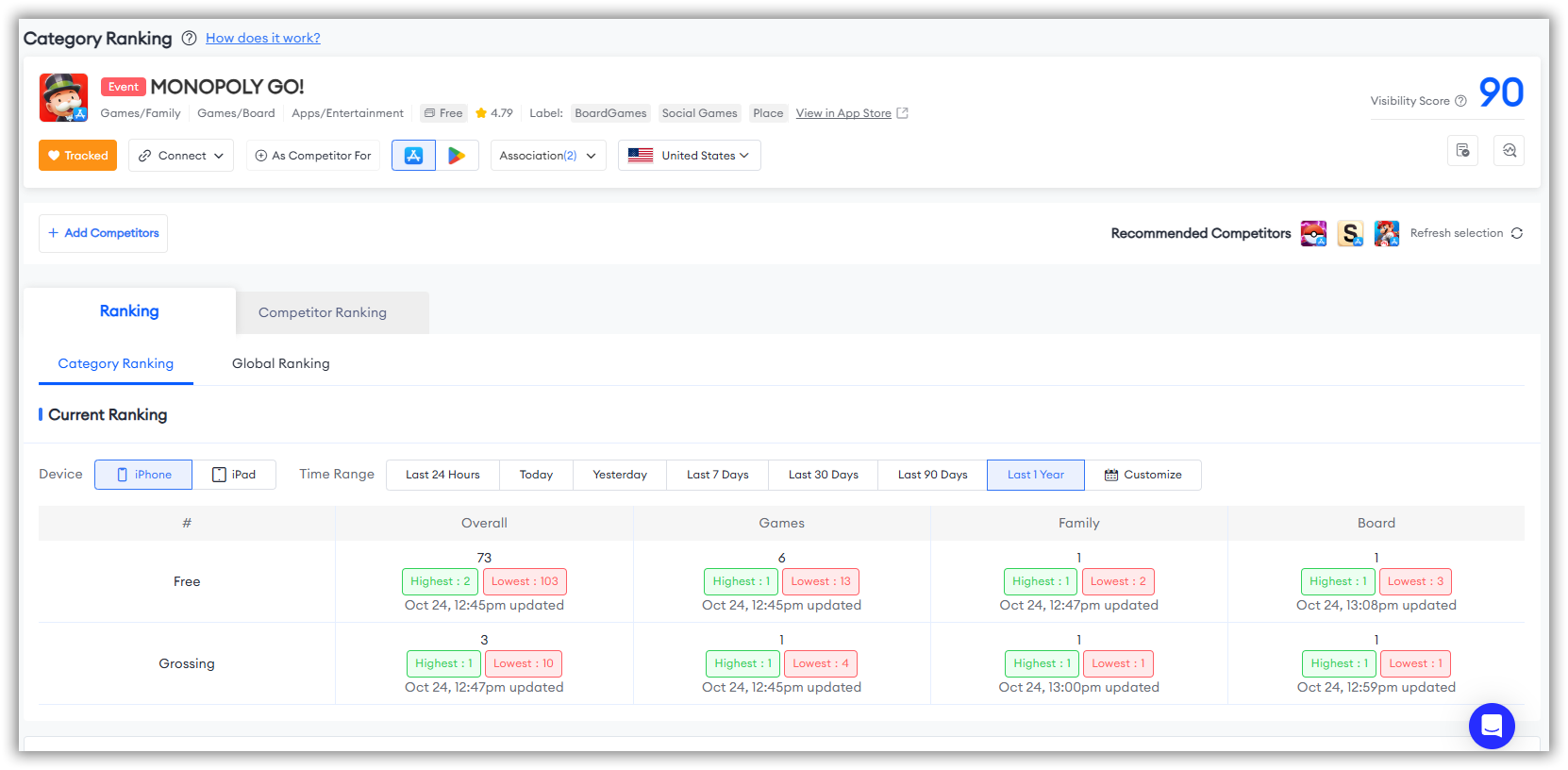Choose the Today time range
This screenshot has height=770, width=1568.
pos(536,475)
